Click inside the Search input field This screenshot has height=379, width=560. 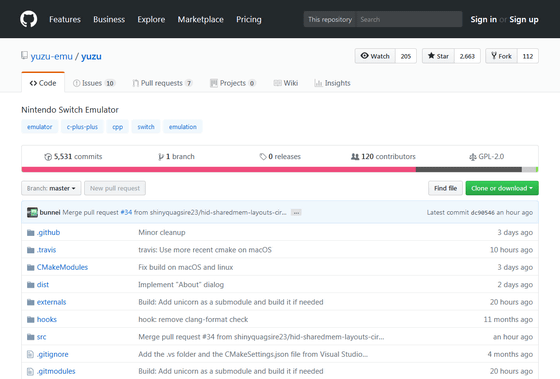[409, 19]
